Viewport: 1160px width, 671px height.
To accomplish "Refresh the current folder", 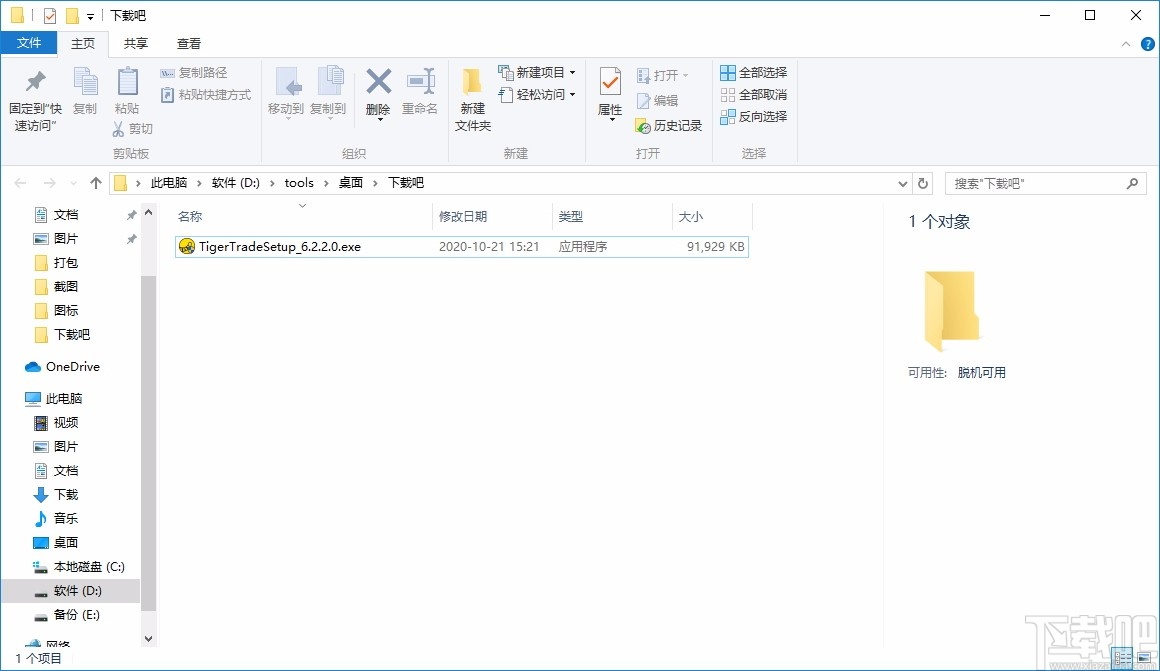I will coord(923,183).
